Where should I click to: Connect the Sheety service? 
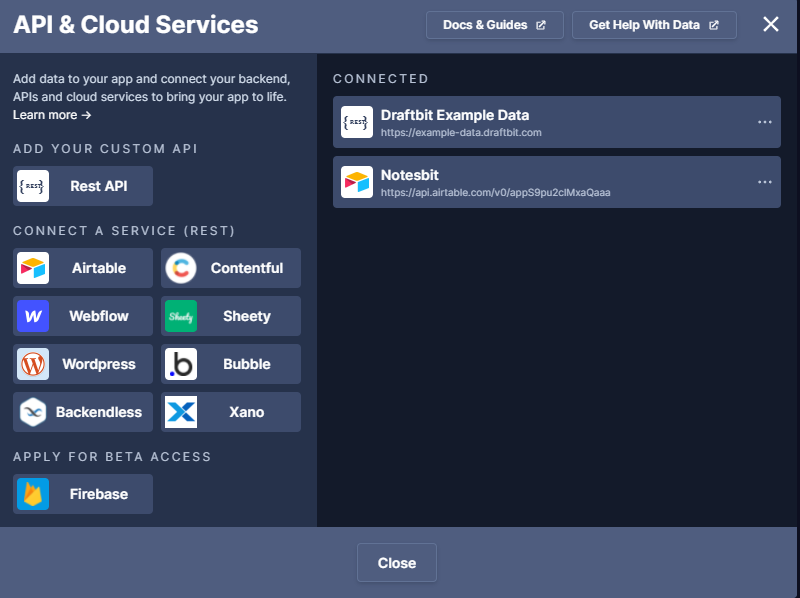231,316
